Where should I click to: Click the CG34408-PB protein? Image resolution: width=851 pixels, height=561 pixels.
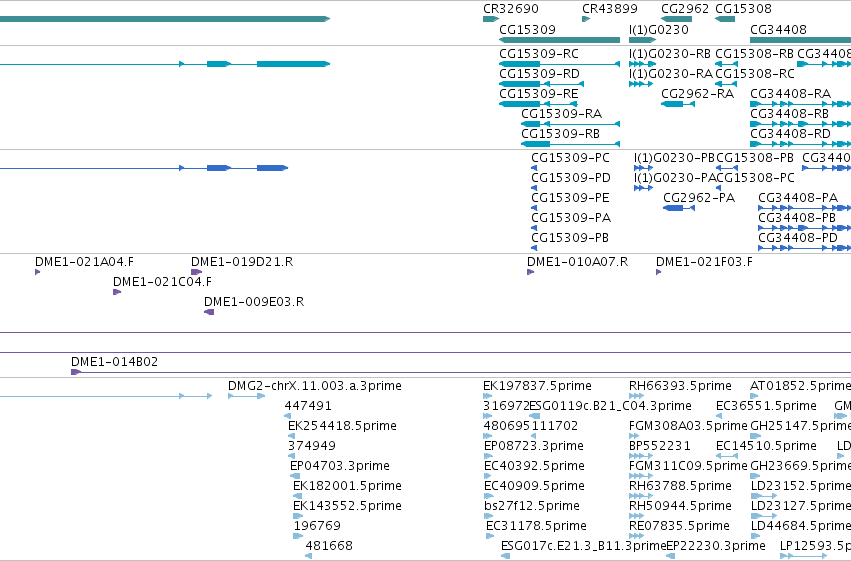804,228
